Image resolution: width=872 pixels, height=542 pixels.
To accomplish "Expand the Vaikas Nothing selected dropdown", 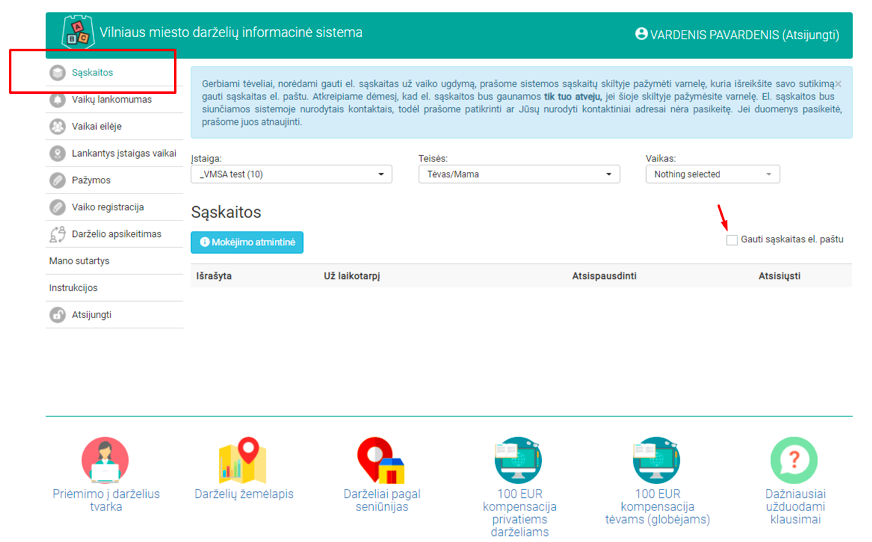I will pos(712,175).
